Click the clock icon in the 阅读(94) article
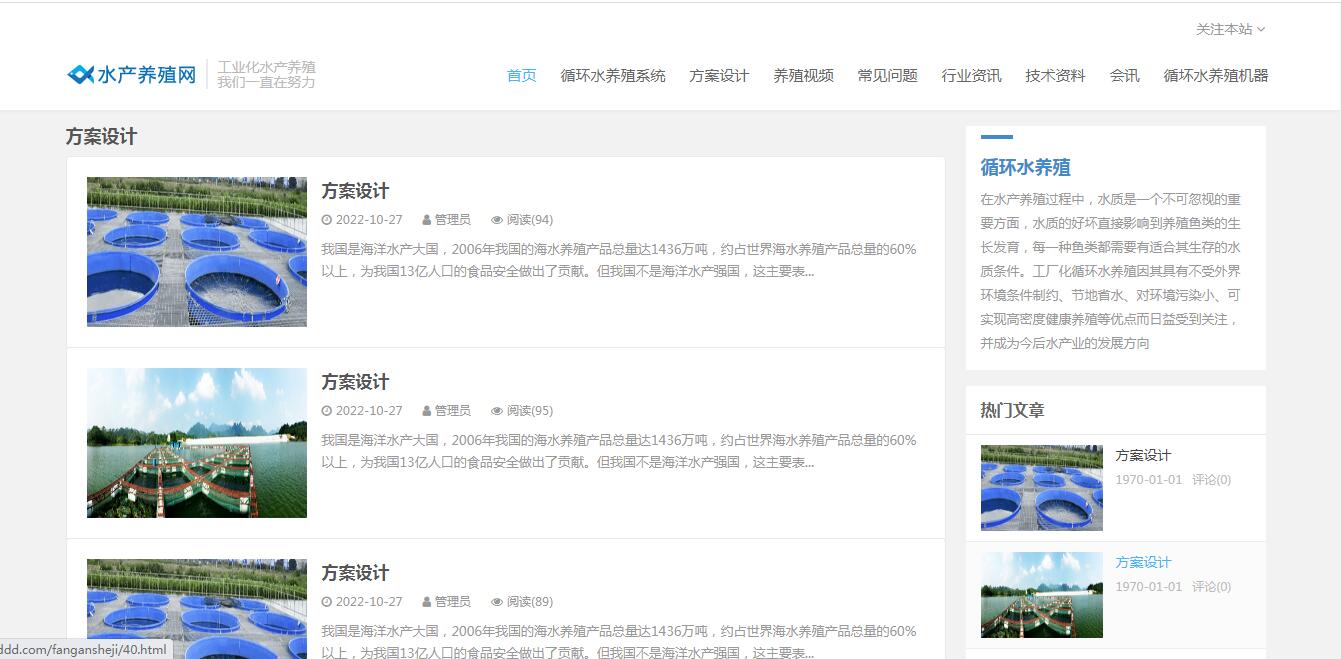Image resolution: width=1341 pixels, height=659 pixels. tap(326, 220)
